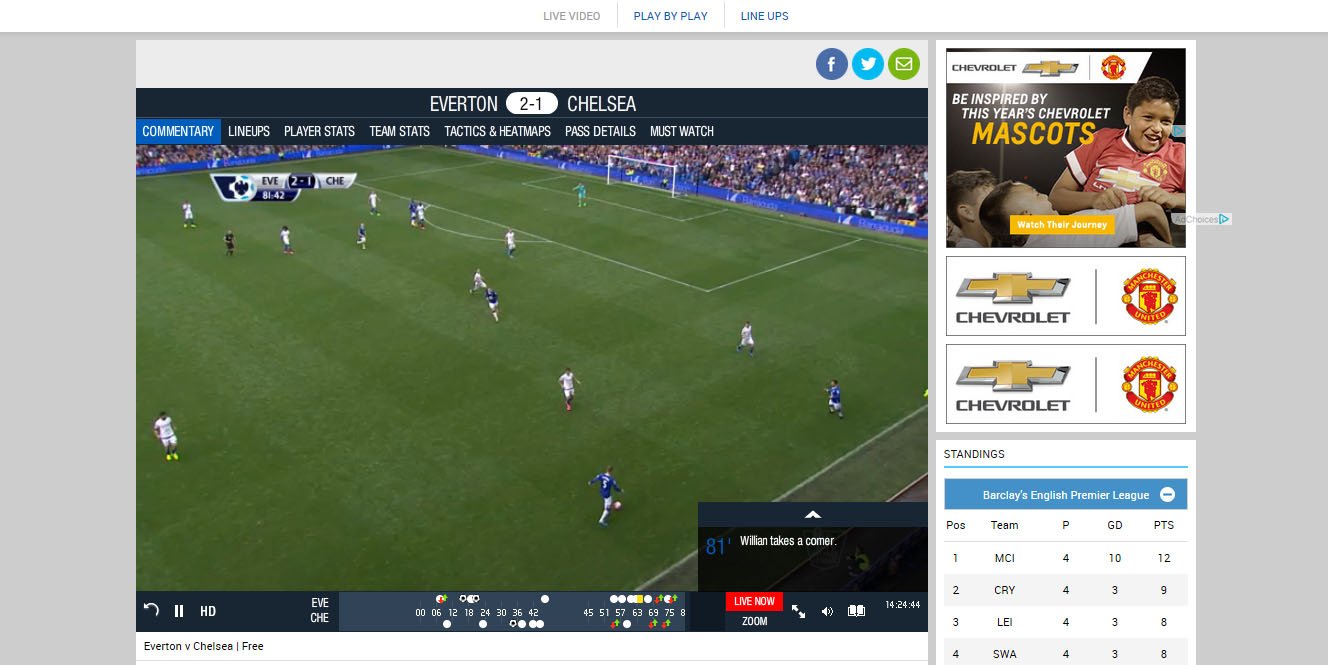Click the replay back arrow icon
The height and width of the screenshot is (665, 1328).
151,610
